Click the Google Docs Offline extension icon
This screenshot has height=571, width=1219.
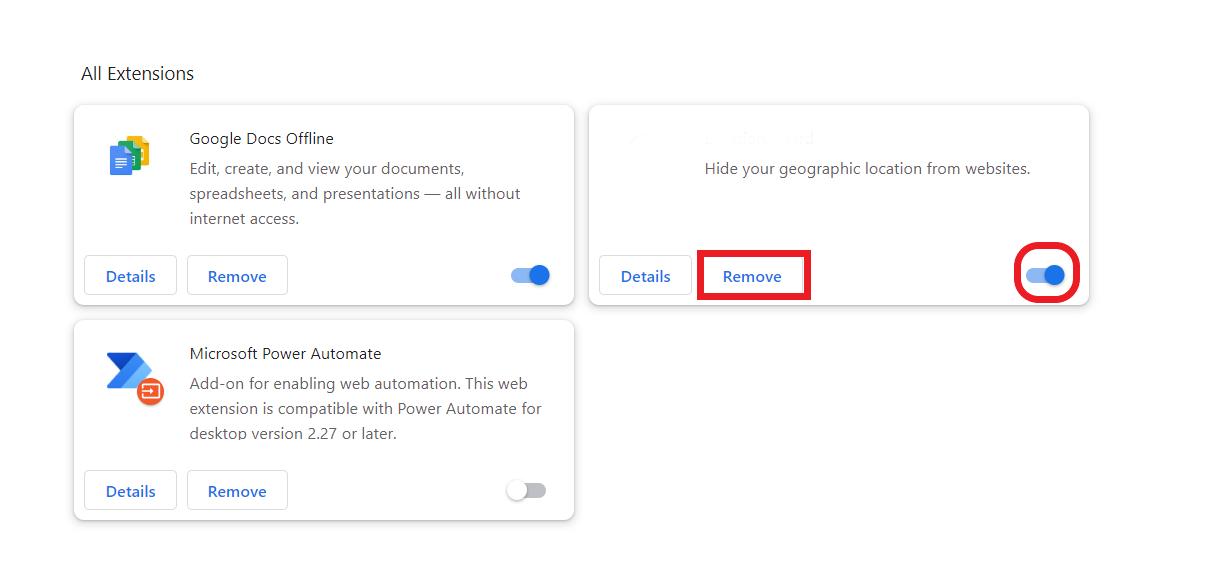[x=129, y=156]
